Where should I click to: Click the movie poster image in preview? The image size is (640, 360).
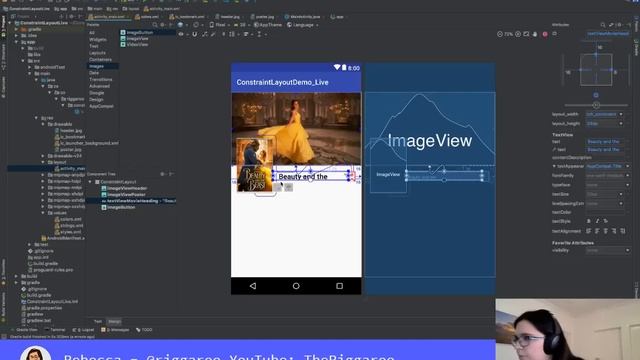(x=255, y=165)
